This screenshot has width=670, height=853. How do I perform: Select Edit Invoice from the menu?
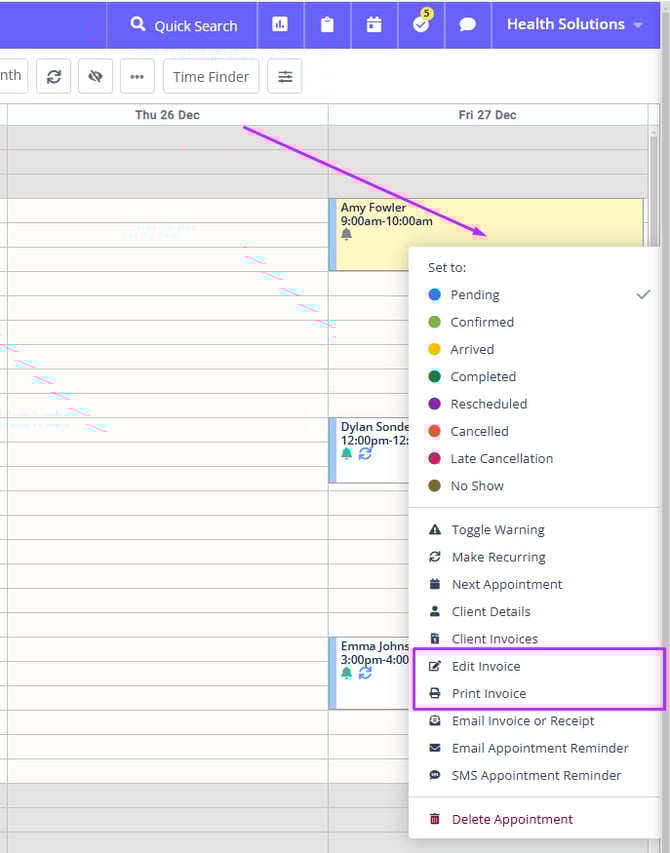[x=486, y=666]
